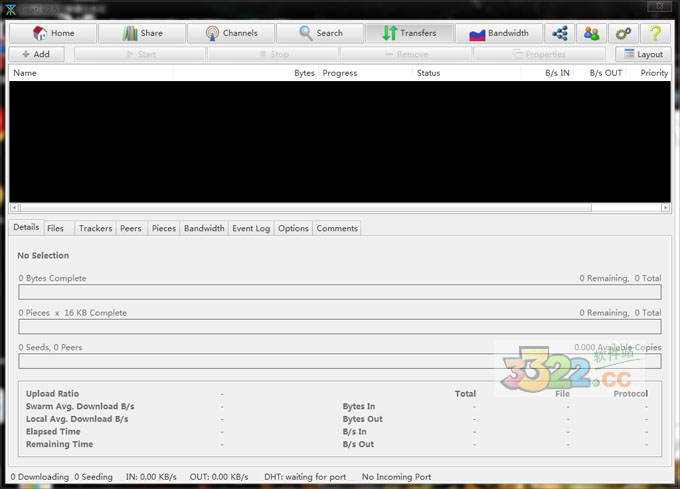Click the network nodes icon
Image resolution: width=680 pixels, height=489 pixels.
point(560,33)
